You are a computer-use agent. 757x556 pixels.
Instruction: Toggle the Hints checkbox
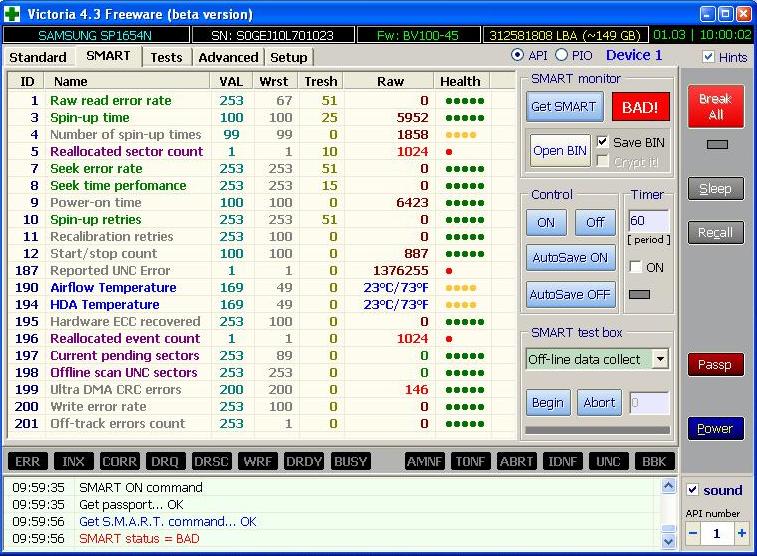tap(708, 57)
